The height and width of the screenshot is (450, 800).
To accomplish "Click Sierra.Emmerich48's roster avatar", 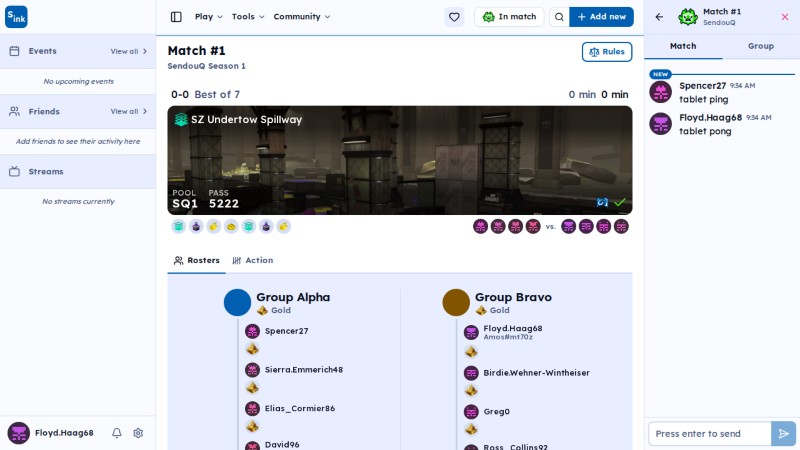I will [253, 370].
